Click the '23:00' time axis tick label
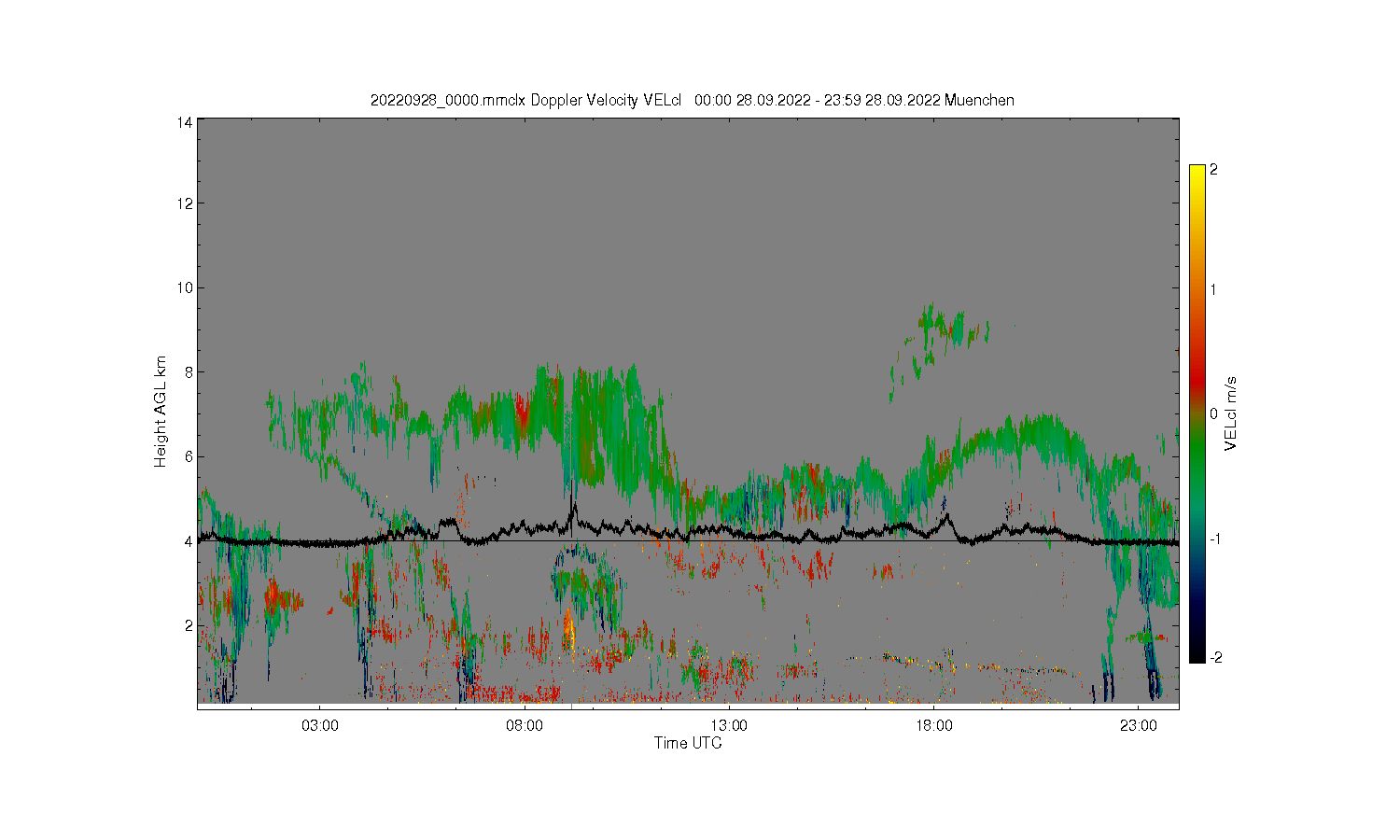 (1138, 726)
